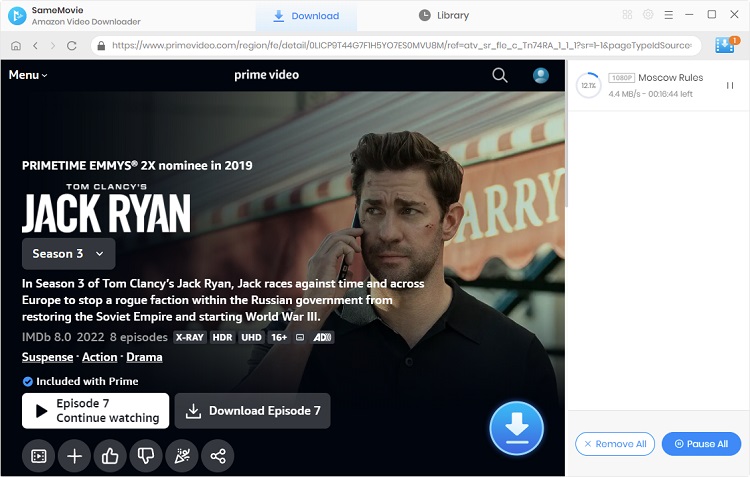The image size is (750, 477).
Task: Play Episode 7 Continue watching
Action: tap(95, 410)
